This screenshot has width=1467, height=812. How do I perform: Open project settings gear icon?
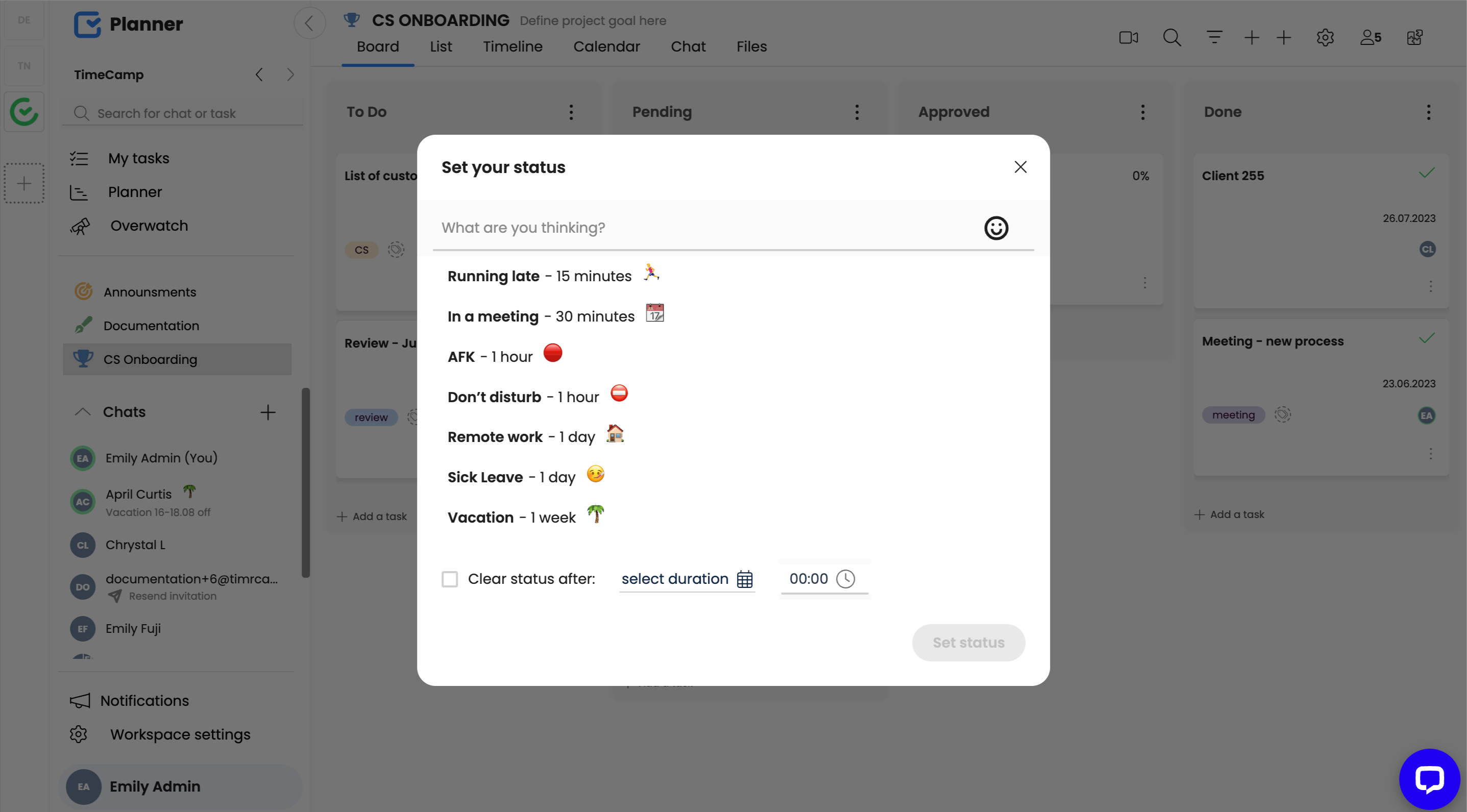click(x=1325, y=38)
